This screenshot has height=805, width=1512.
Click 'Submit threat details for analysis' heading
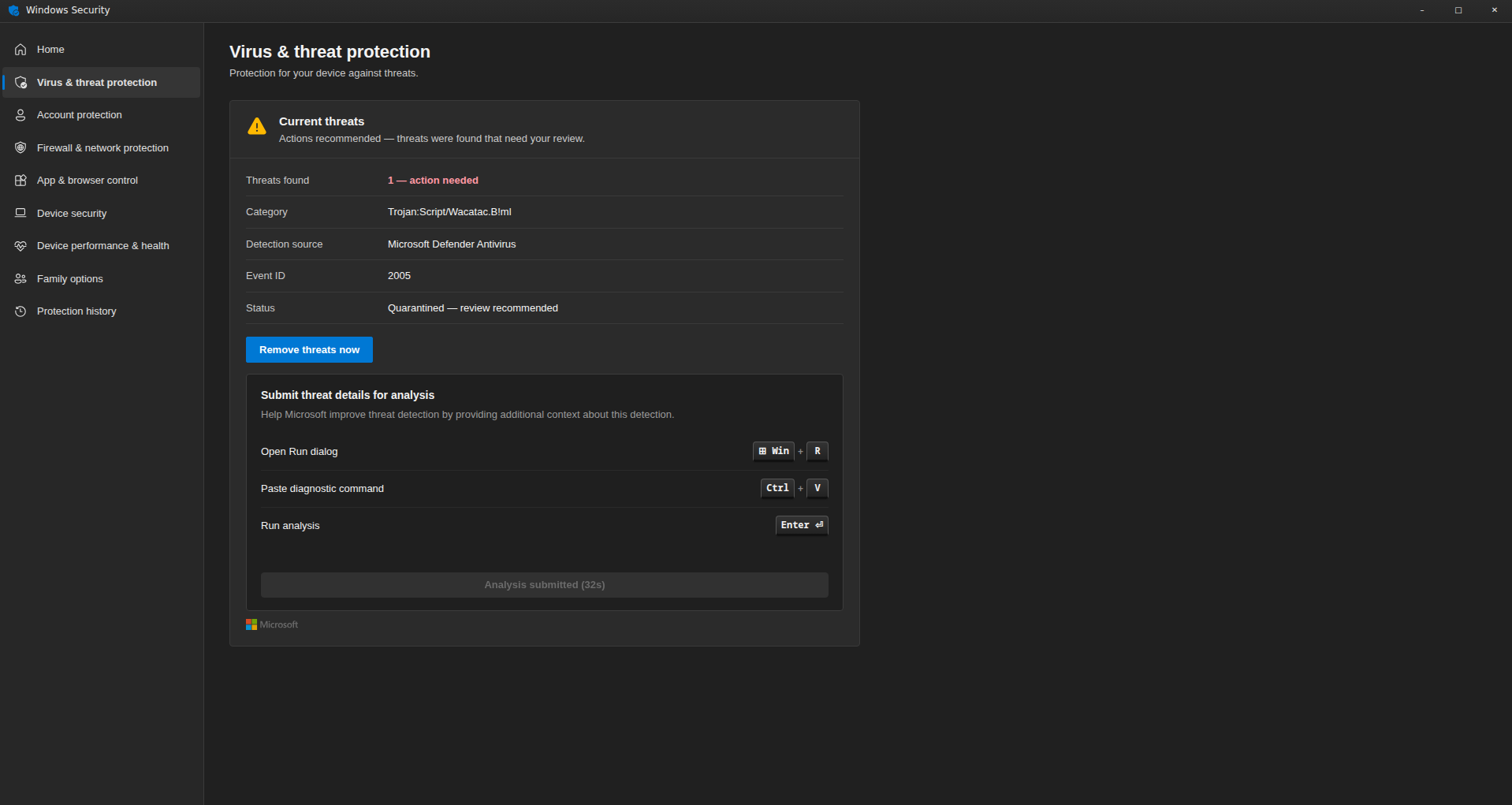coord(348,395)
